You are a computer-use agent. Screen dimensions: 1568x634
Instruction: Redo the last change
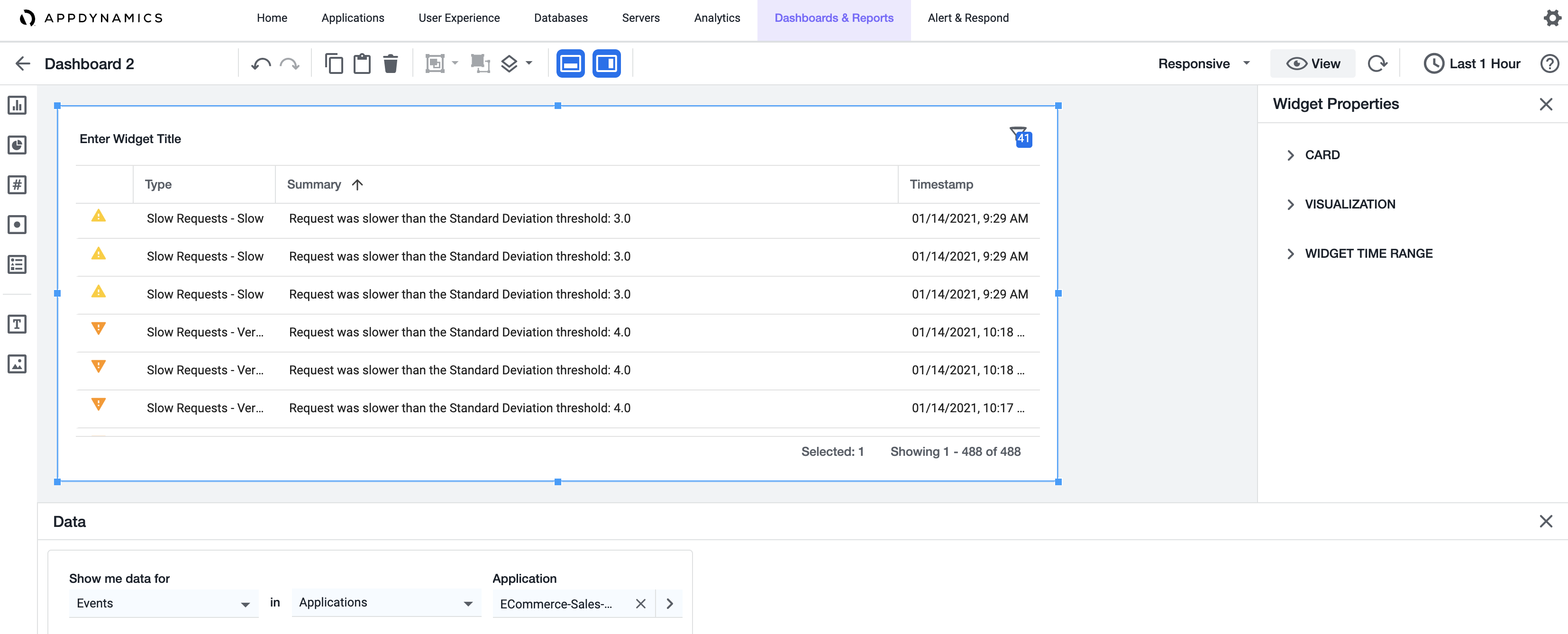289,64
